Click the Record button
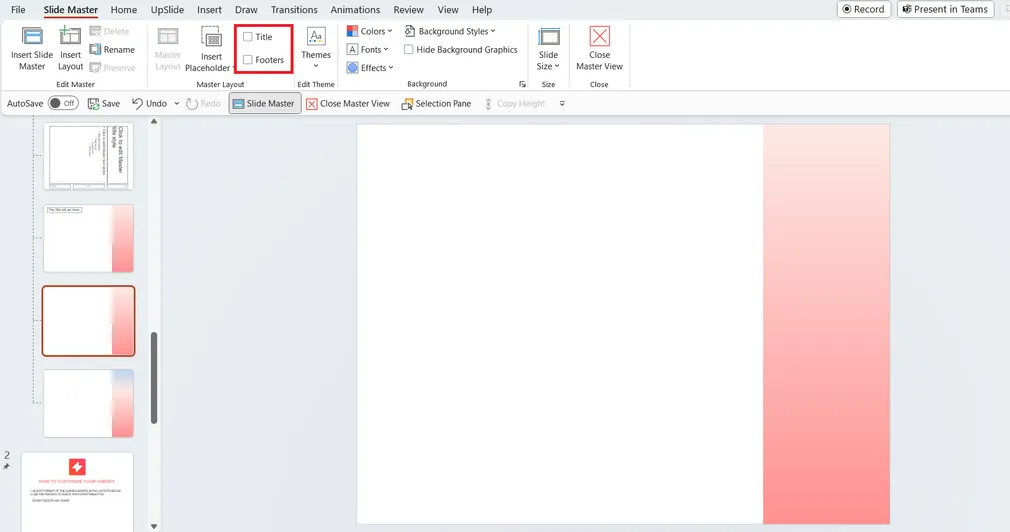This screenshot has width=1010, height=532. coord(863,9)
